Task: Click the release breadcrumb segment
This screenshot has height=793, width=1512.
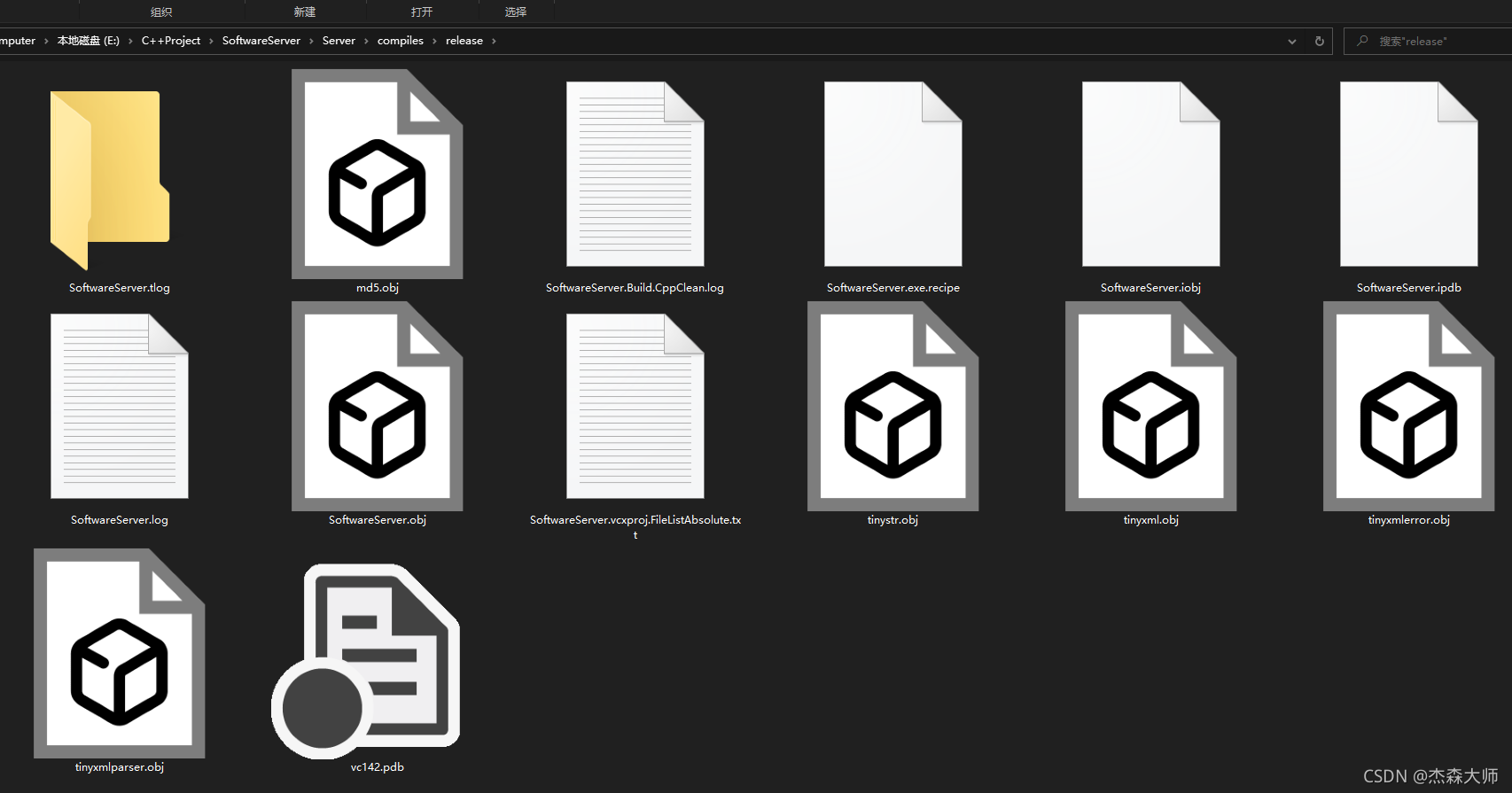Action: pos(464,41)
